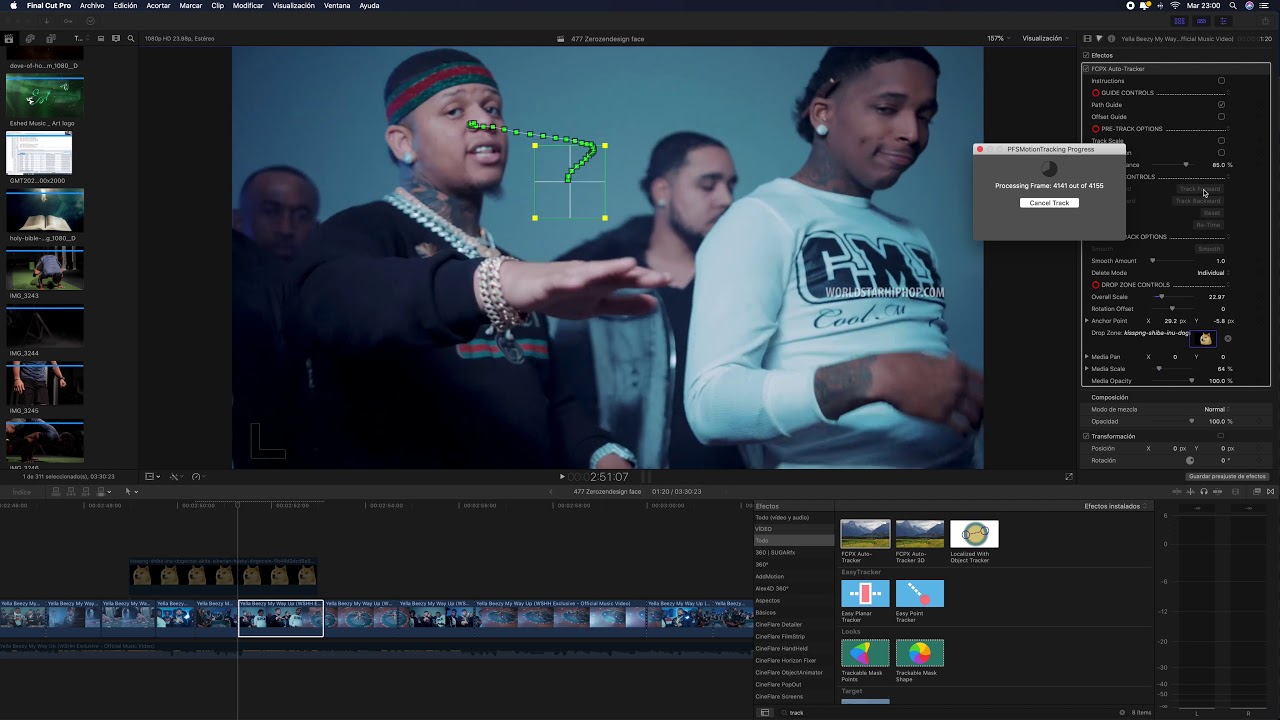Clear the Drop Zone image

[x=1228, y=339]
